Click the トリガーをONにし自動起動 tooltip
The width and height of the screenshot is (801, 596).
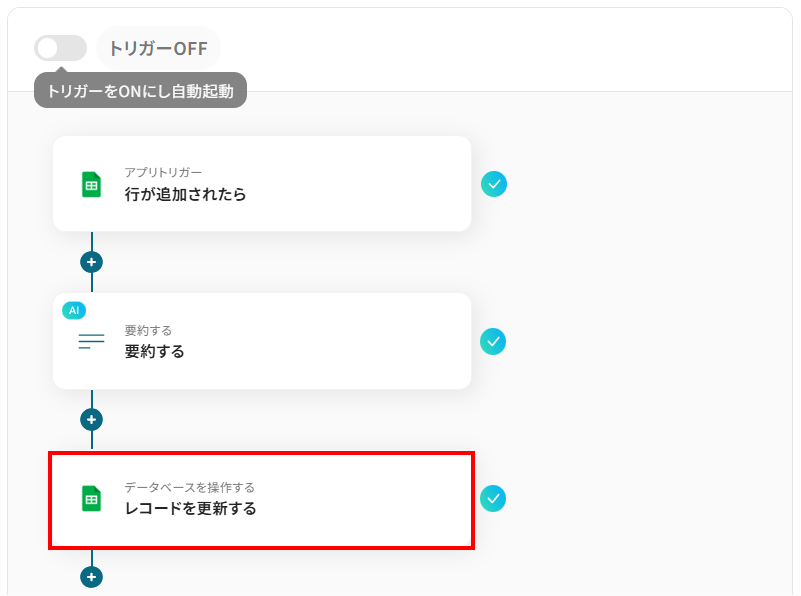pos(140,91)
